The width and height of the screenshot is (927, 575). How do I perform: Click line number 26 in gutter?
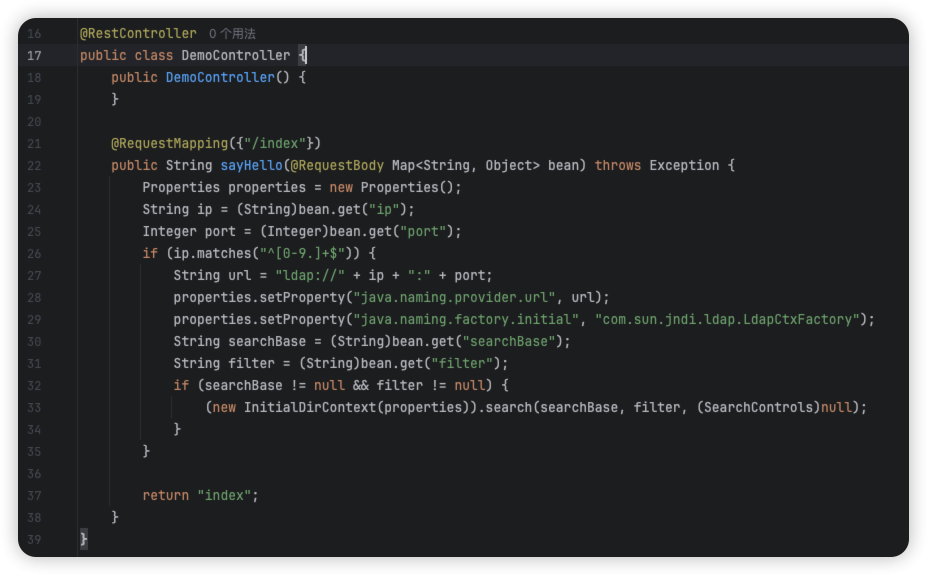pos(34,254)
